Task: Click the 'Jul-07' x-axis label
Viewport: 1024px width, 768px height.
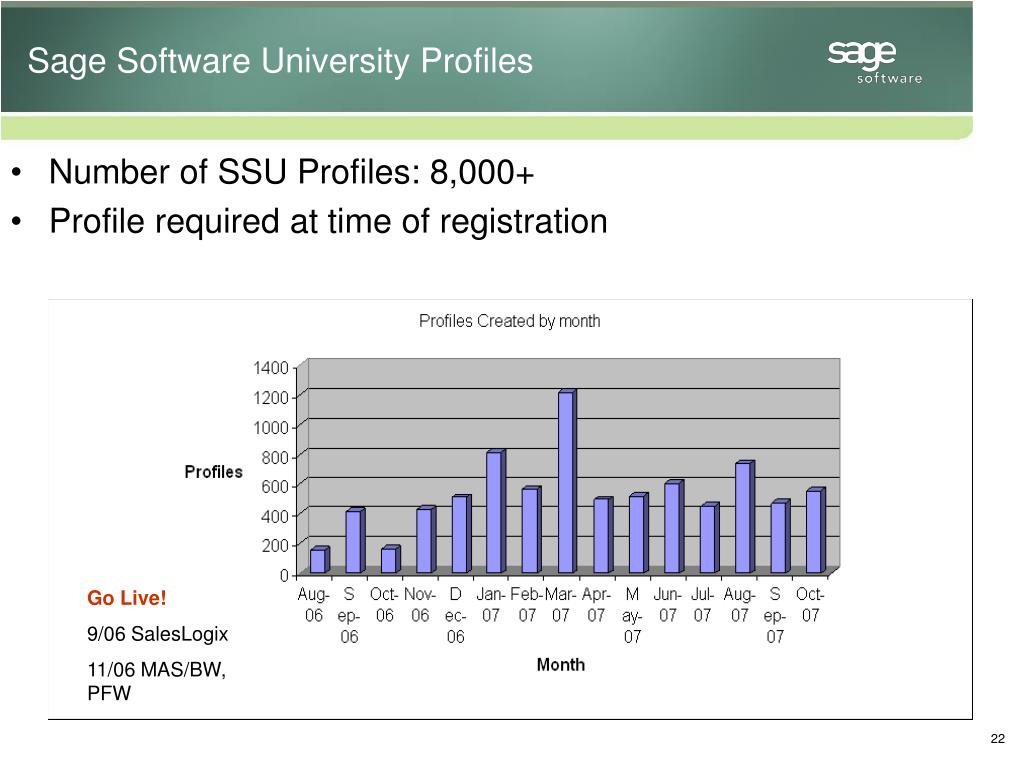Action: (702, 605)
